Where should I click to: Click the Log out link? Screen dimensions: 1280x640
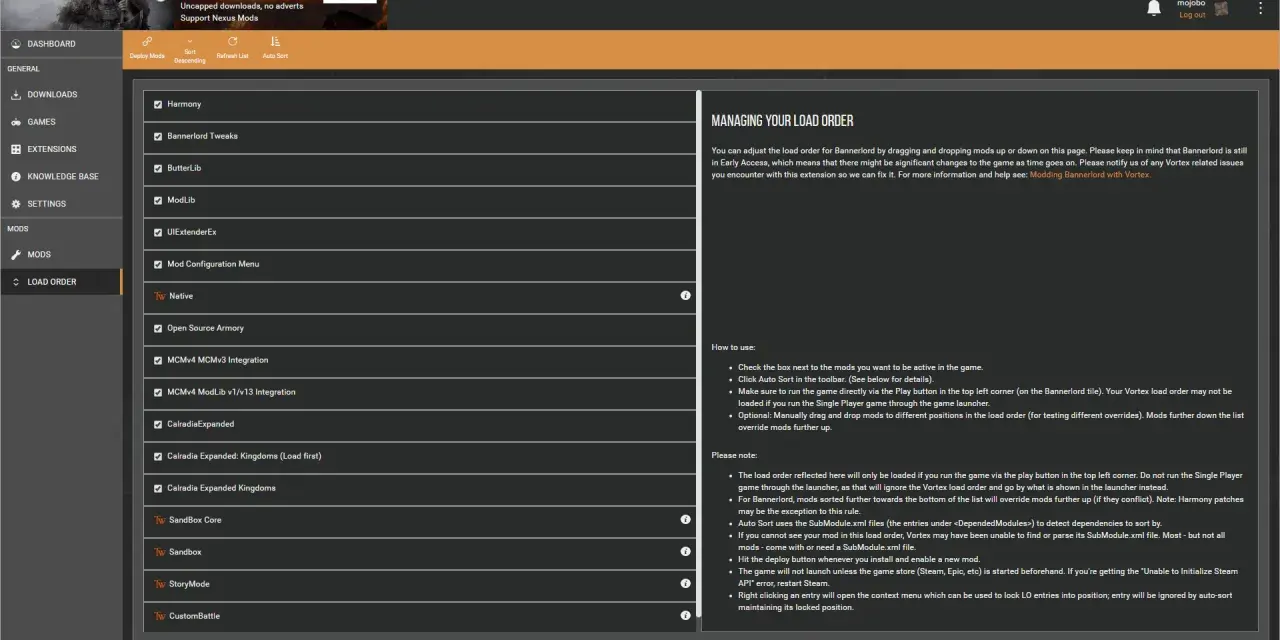click(1192, 15)
